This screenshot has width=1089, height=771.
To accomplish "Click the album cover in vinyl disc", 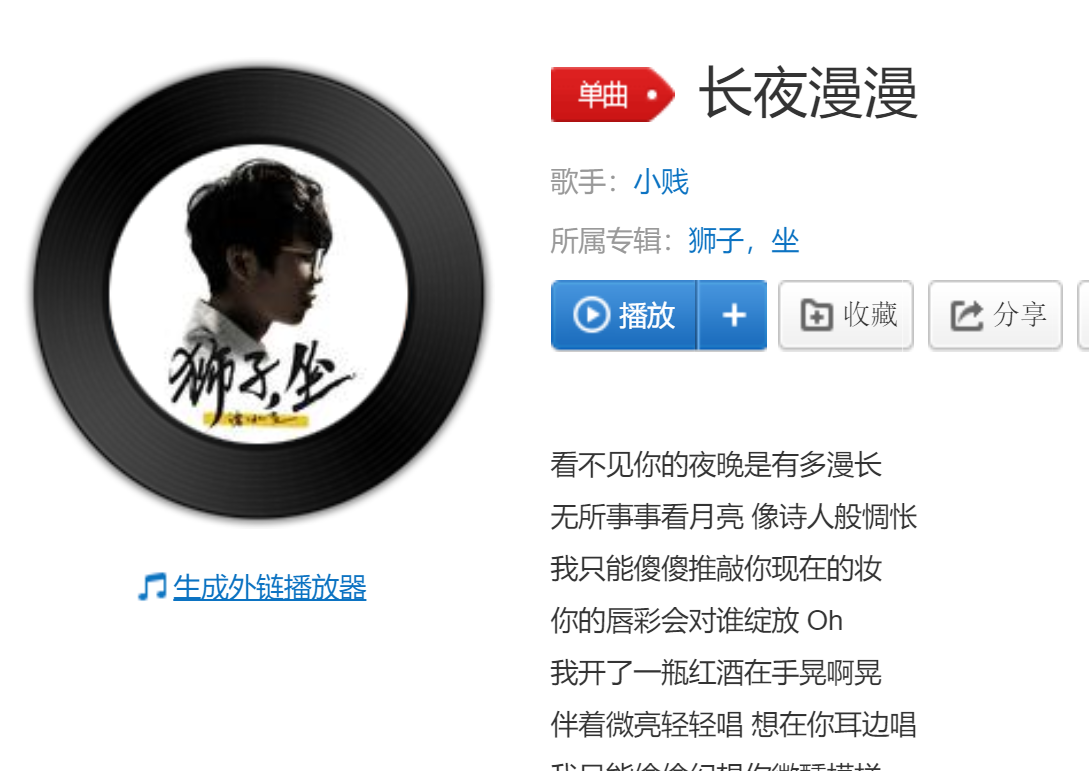I will (258, 293).
